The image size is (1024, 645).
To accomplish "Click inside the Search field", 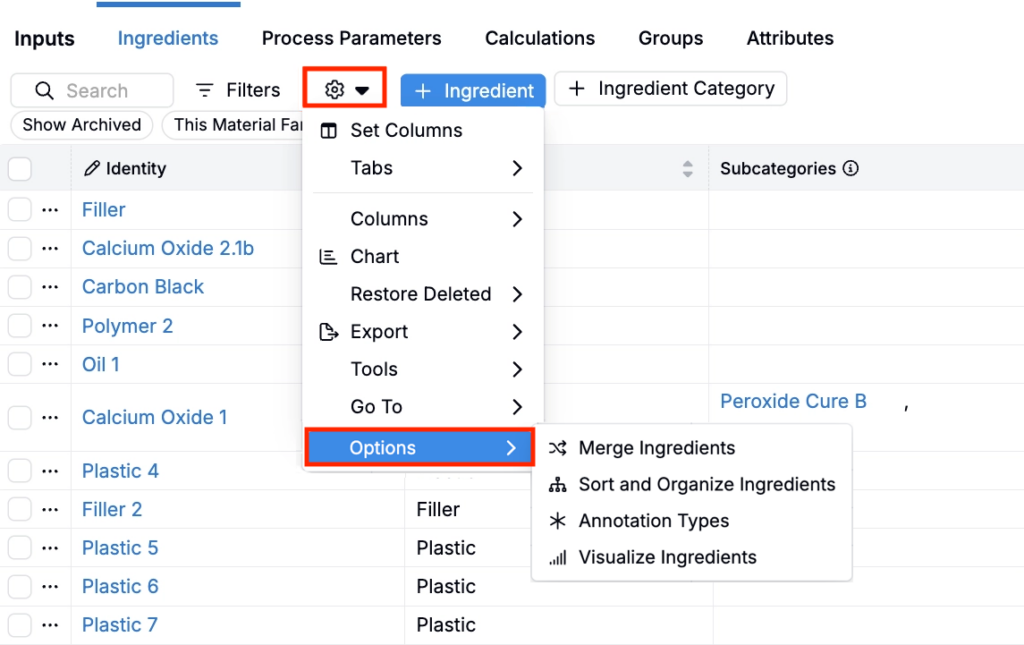I will point(92,90).
